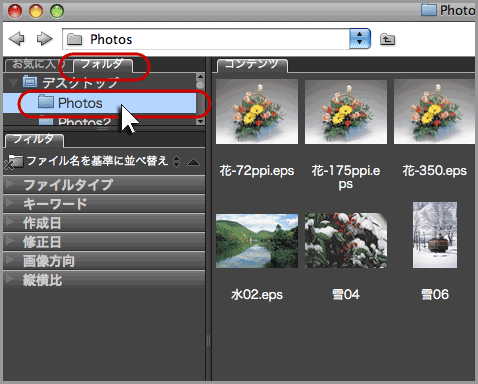Screen dimensions: 478x384
Task: Click folder icon in window title
Action: point(429,9)
